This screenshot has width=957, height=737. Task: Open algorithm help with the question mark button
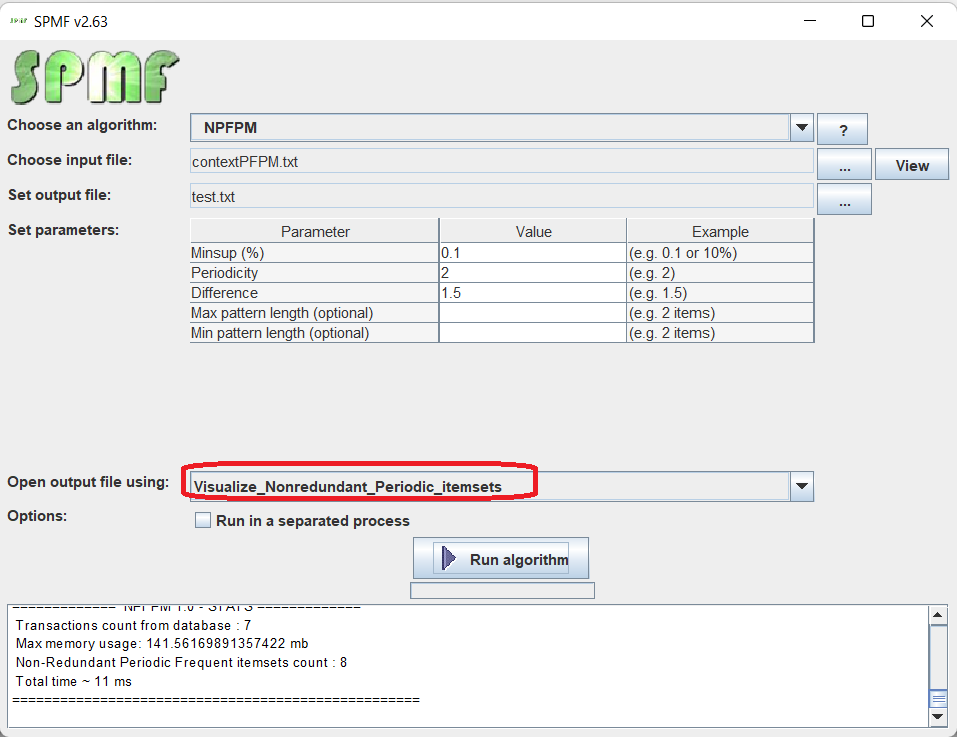[x=842, y=130]
